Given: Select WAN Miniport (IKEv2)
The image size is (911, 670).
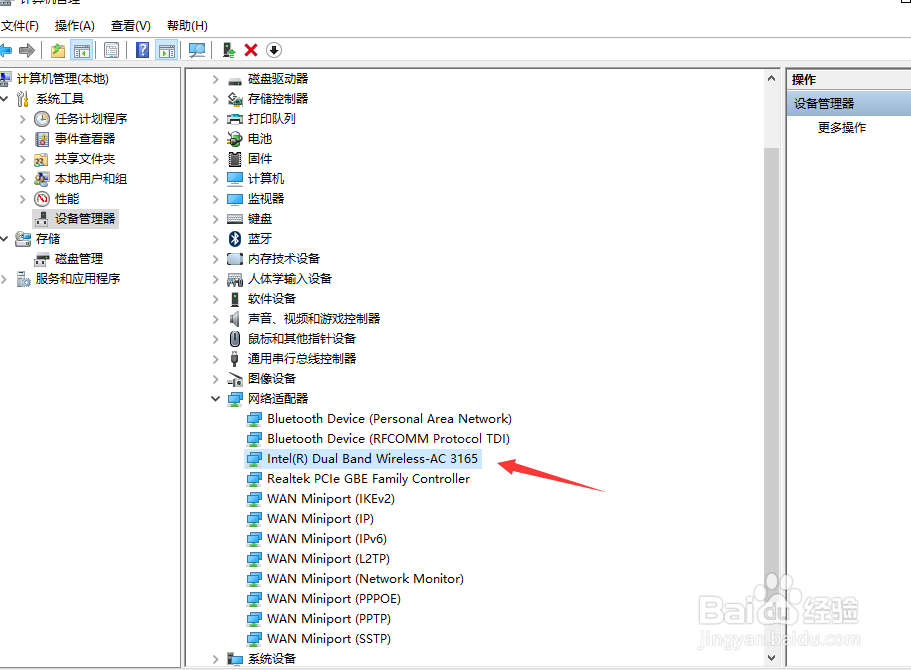Looking at the screenshot, I should 331,499.
